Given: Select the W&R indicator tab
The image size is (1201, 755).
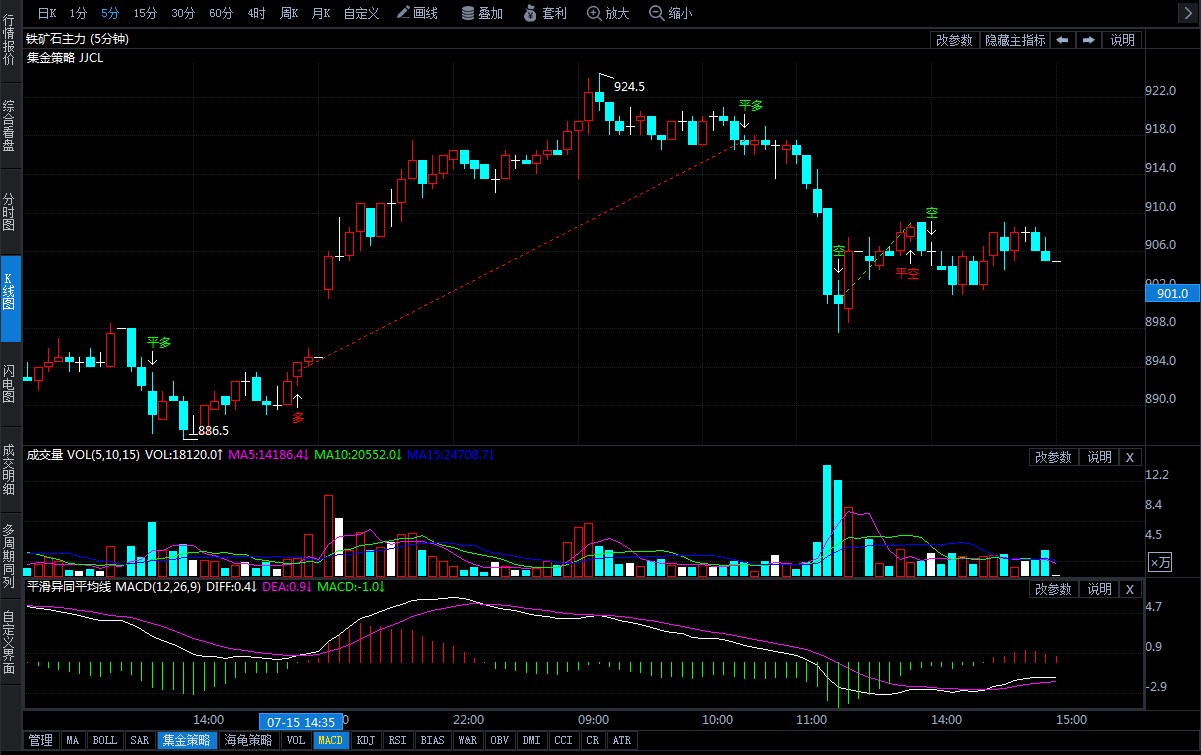Looking at the screenshot, I should pos(467,741).
